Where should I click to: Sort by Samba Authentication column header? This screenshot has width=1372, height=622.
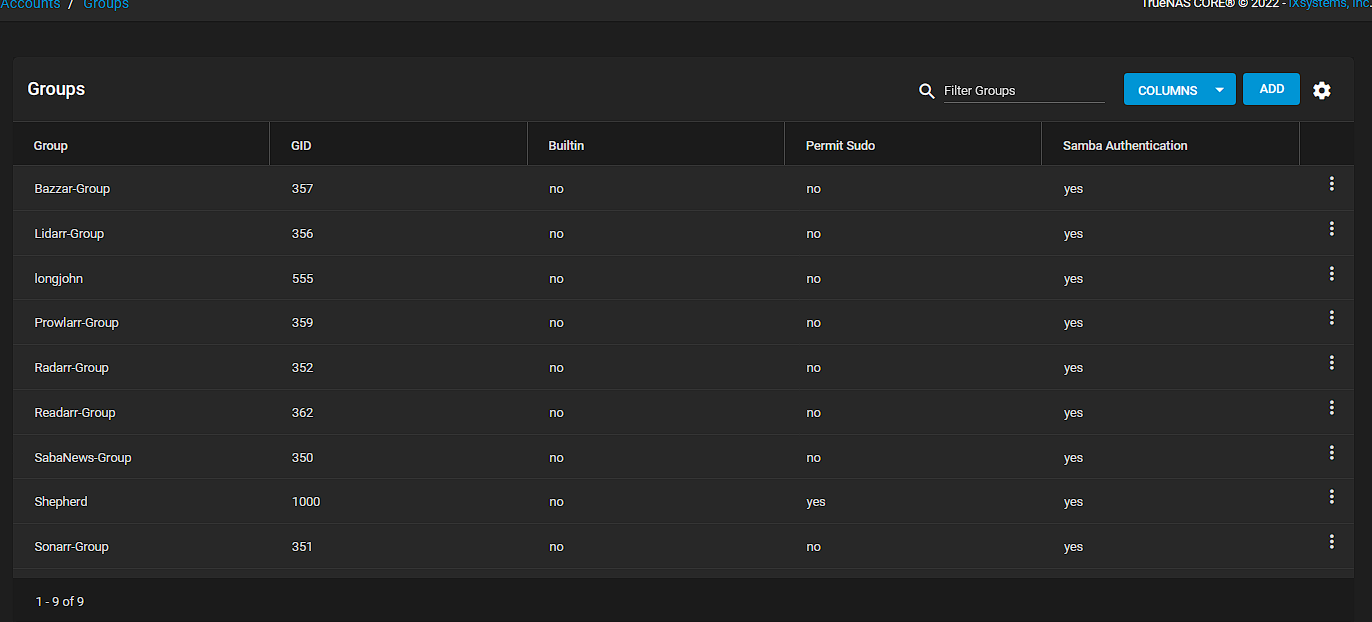coord(1125,146)
